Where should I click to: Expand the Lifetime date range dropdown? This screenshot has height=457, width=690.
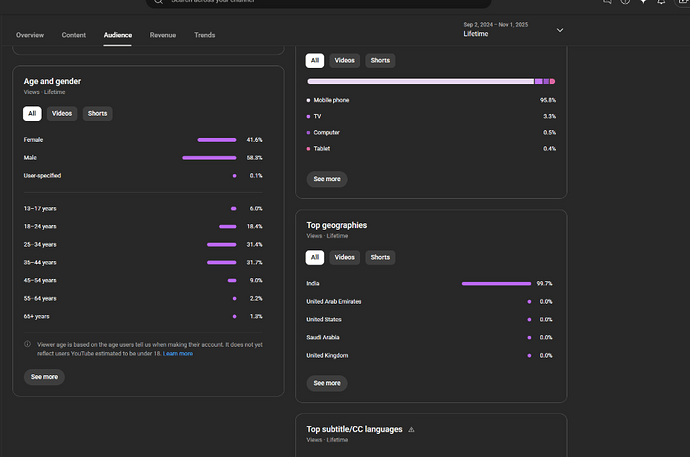559,30
